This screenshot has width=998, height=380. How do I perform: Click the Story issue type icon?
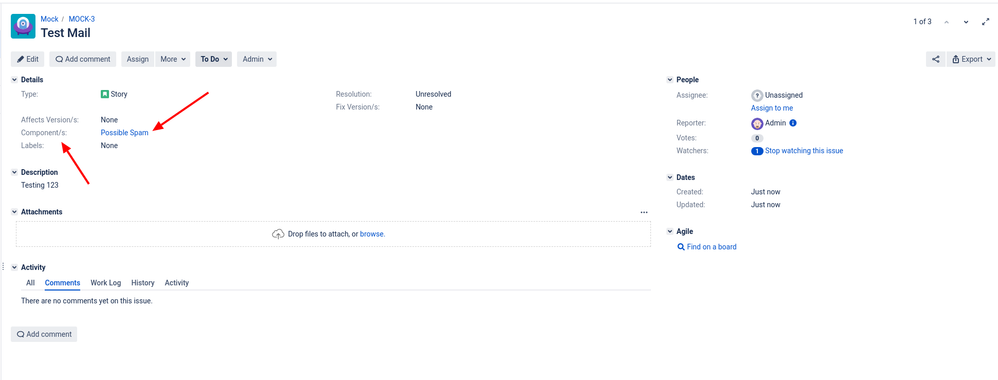(x=105, y=94)
